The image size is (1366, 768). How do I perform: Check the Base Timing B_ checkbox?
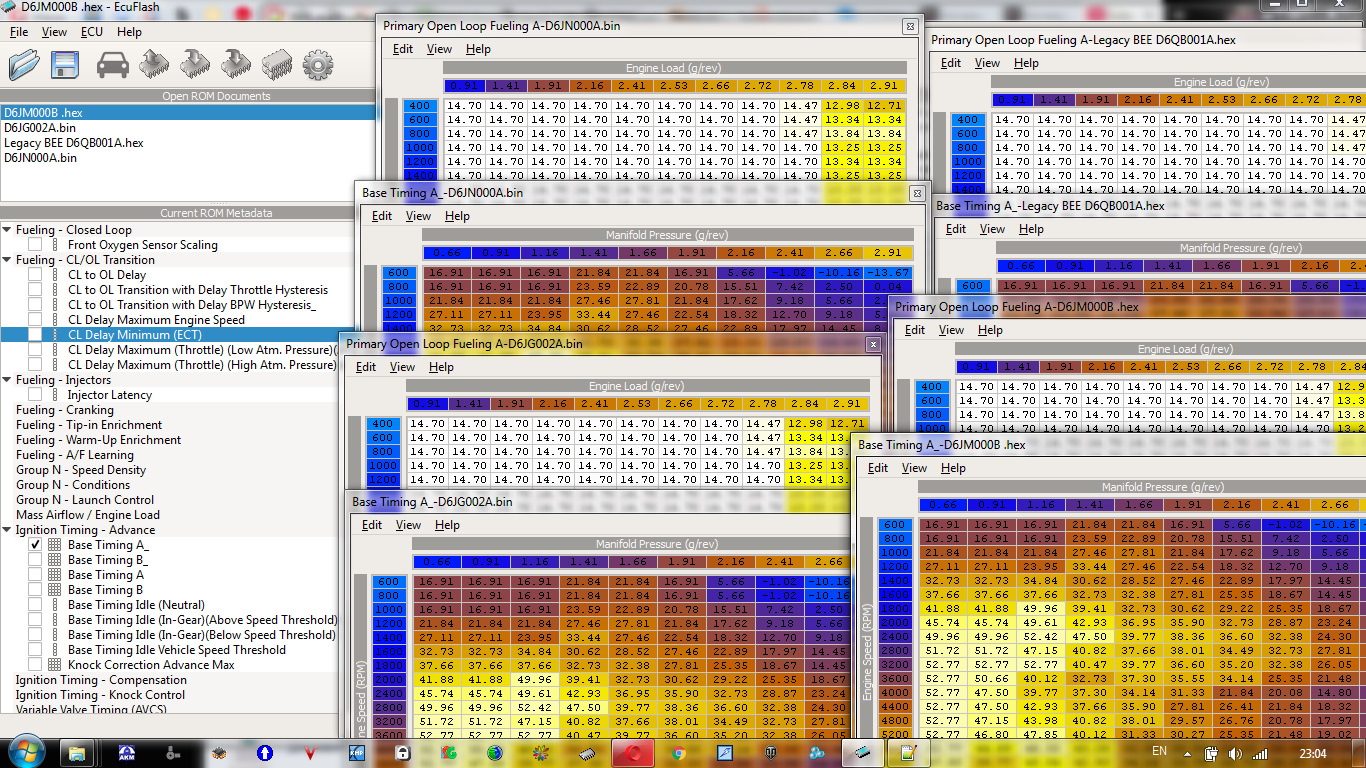click(x=35, y=560)
